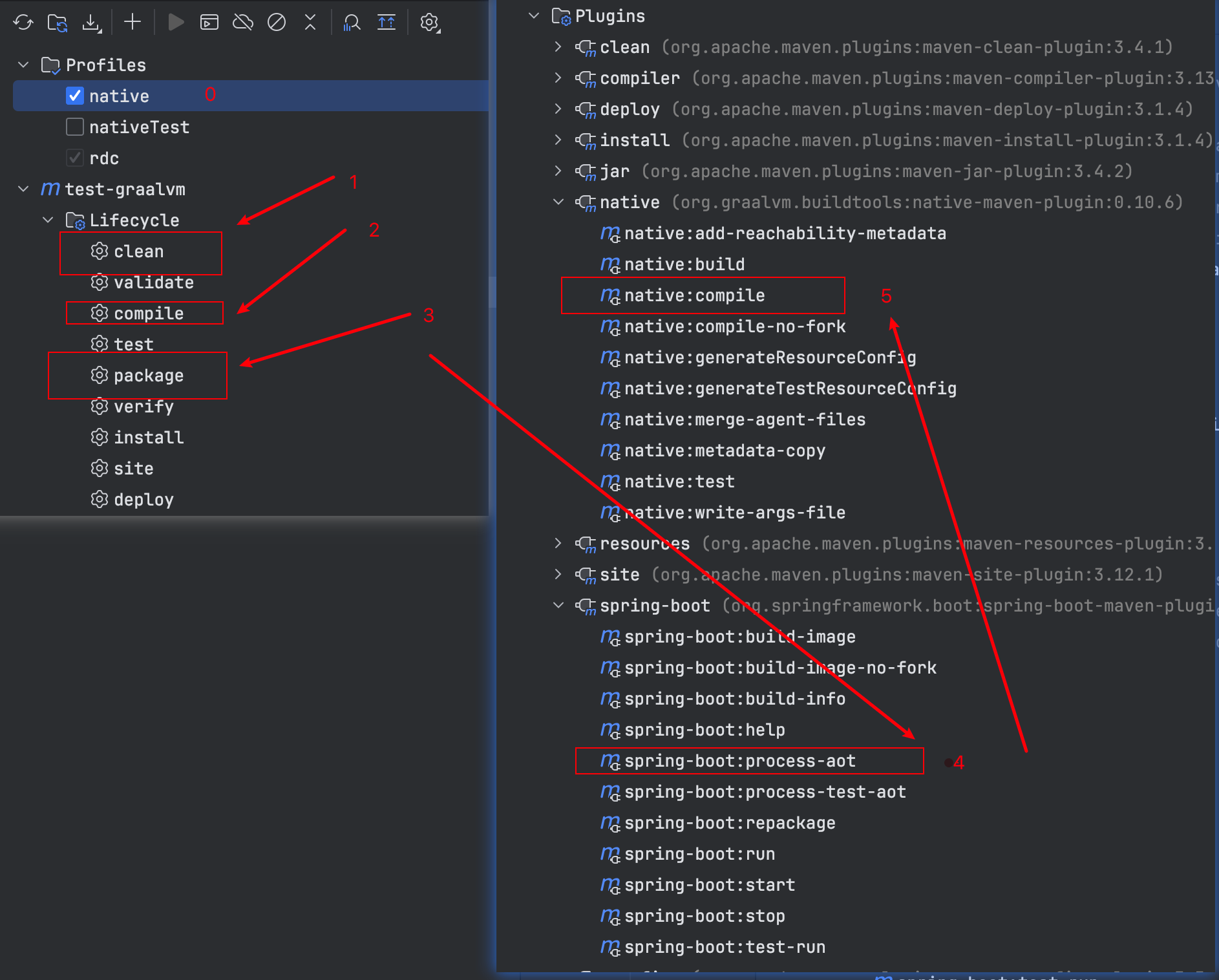
Task: Toggle the rdc profile checkbox
Action: (75, 158)
